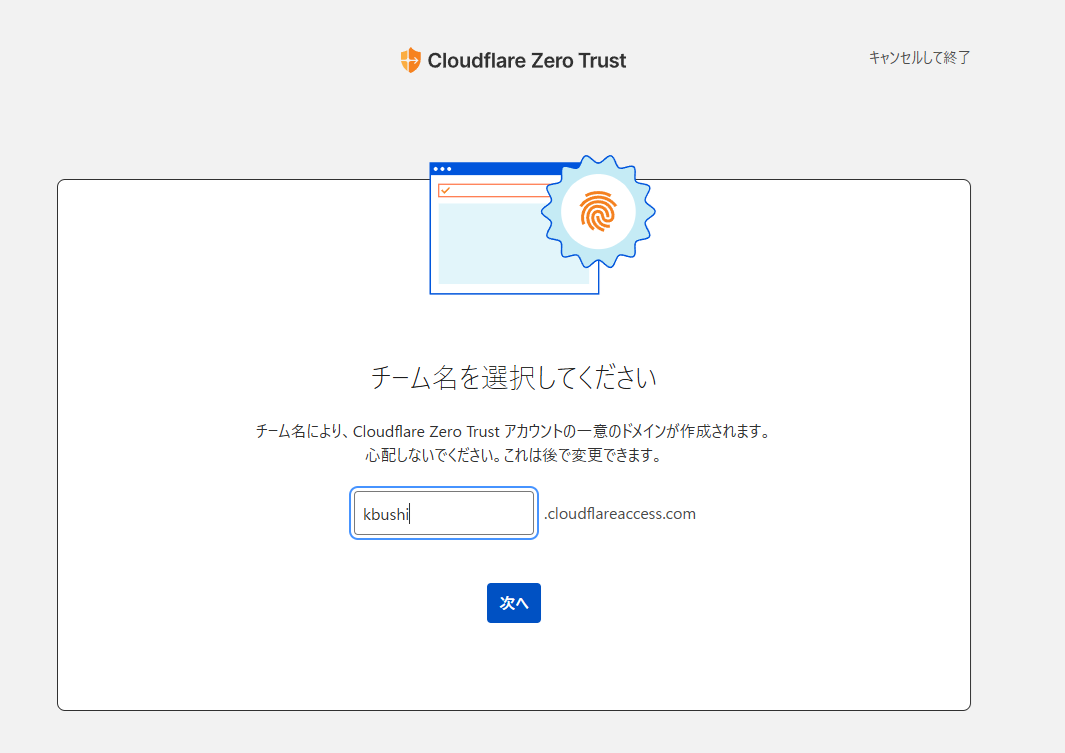This screenshot has height=753, width=1065.
Task: Click the heading チーム名を選択してください
Action: click(x=513, y=378)
